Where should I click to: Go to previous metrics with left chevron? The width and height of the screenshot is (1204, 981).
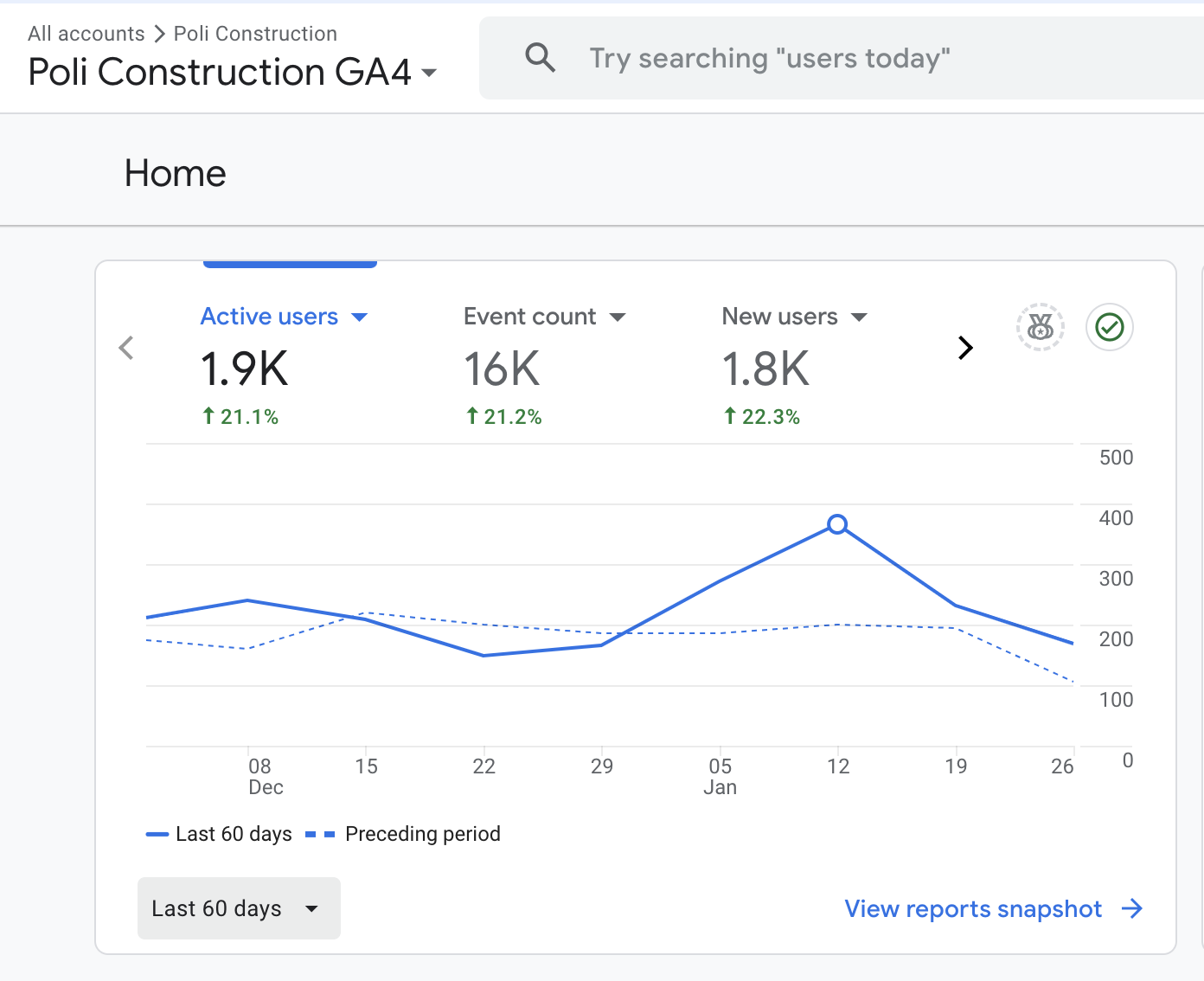[x=126, y=348]
